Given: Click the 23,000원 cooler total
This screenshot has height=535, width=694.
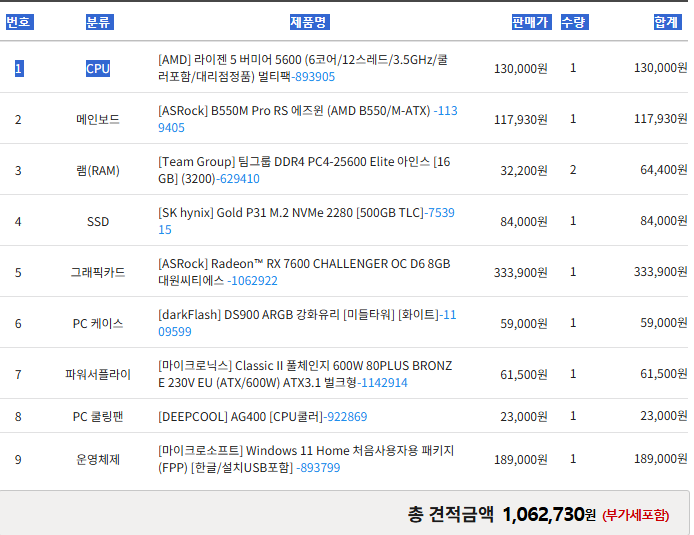Looking at the screenshot, I should point(663,416).
